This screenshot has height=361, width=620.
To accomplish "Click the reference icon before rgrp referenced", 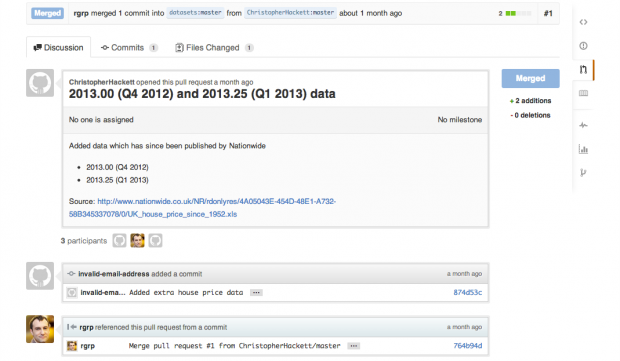I will pyautogui.click(x=72, y=327).
